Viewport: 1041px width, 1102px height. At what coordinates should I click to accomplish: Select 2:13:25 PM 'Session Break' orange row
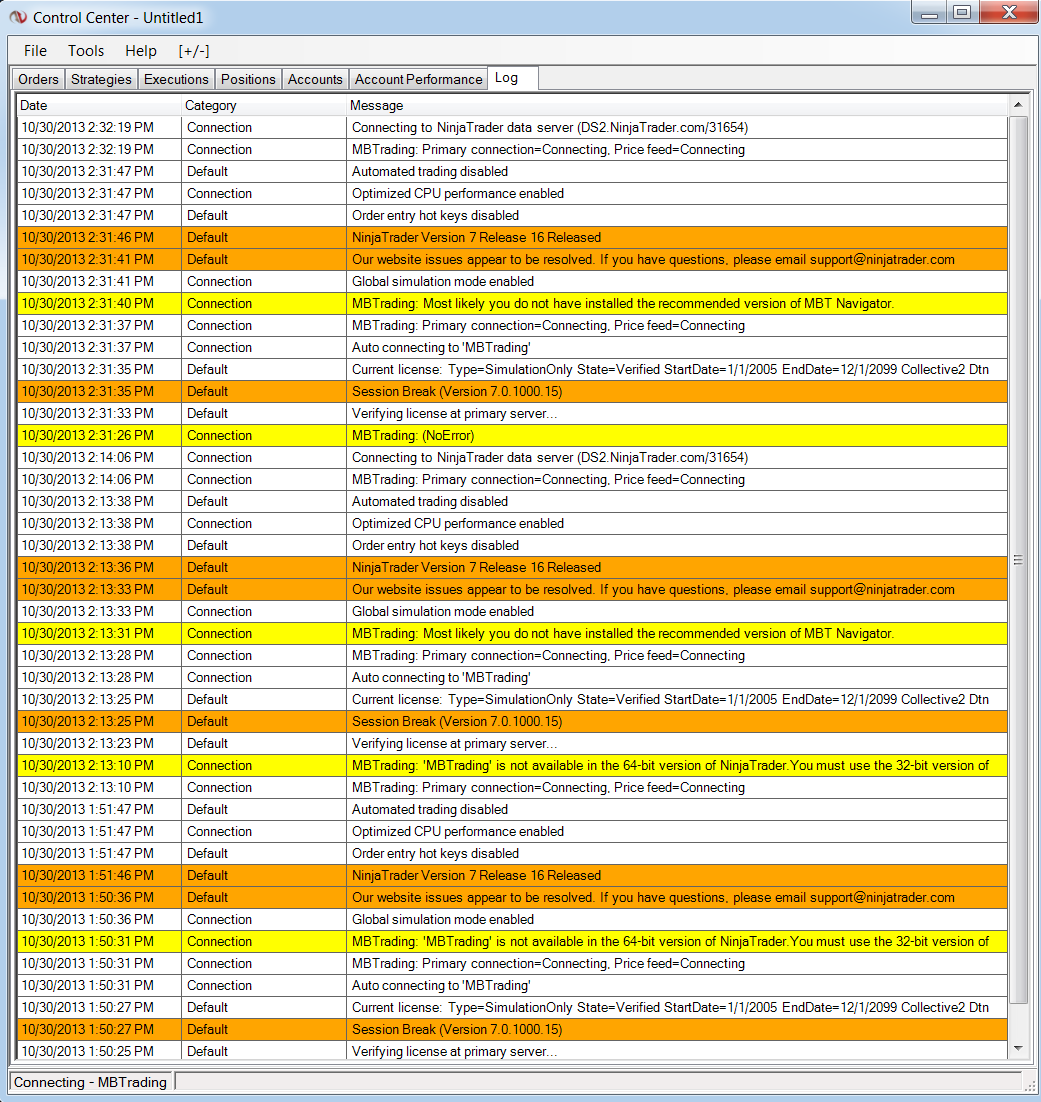coord(512,721)
